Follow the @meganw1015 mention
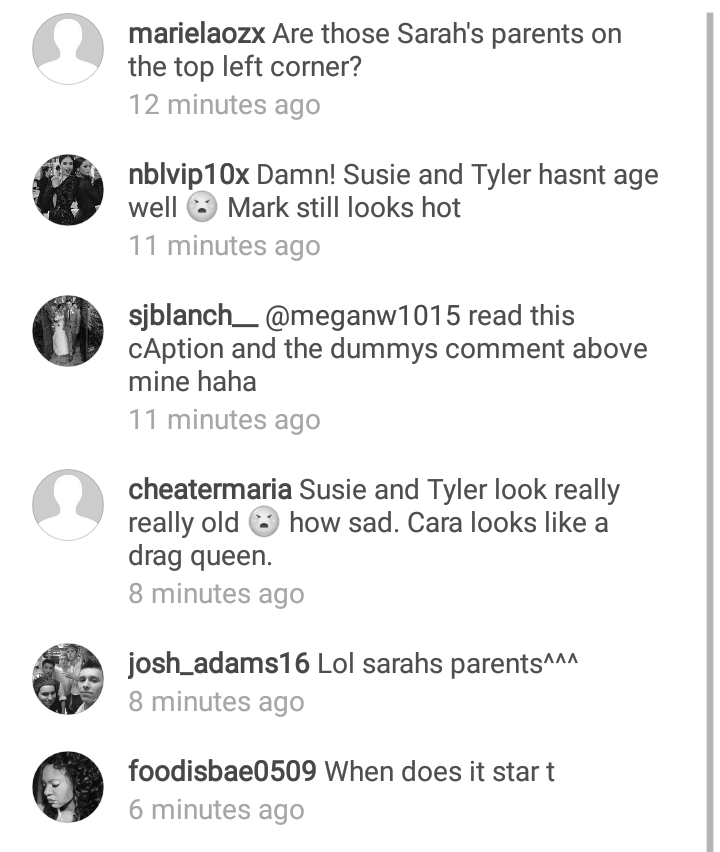This screenshot has height=852, width=720. coord(362,316)
